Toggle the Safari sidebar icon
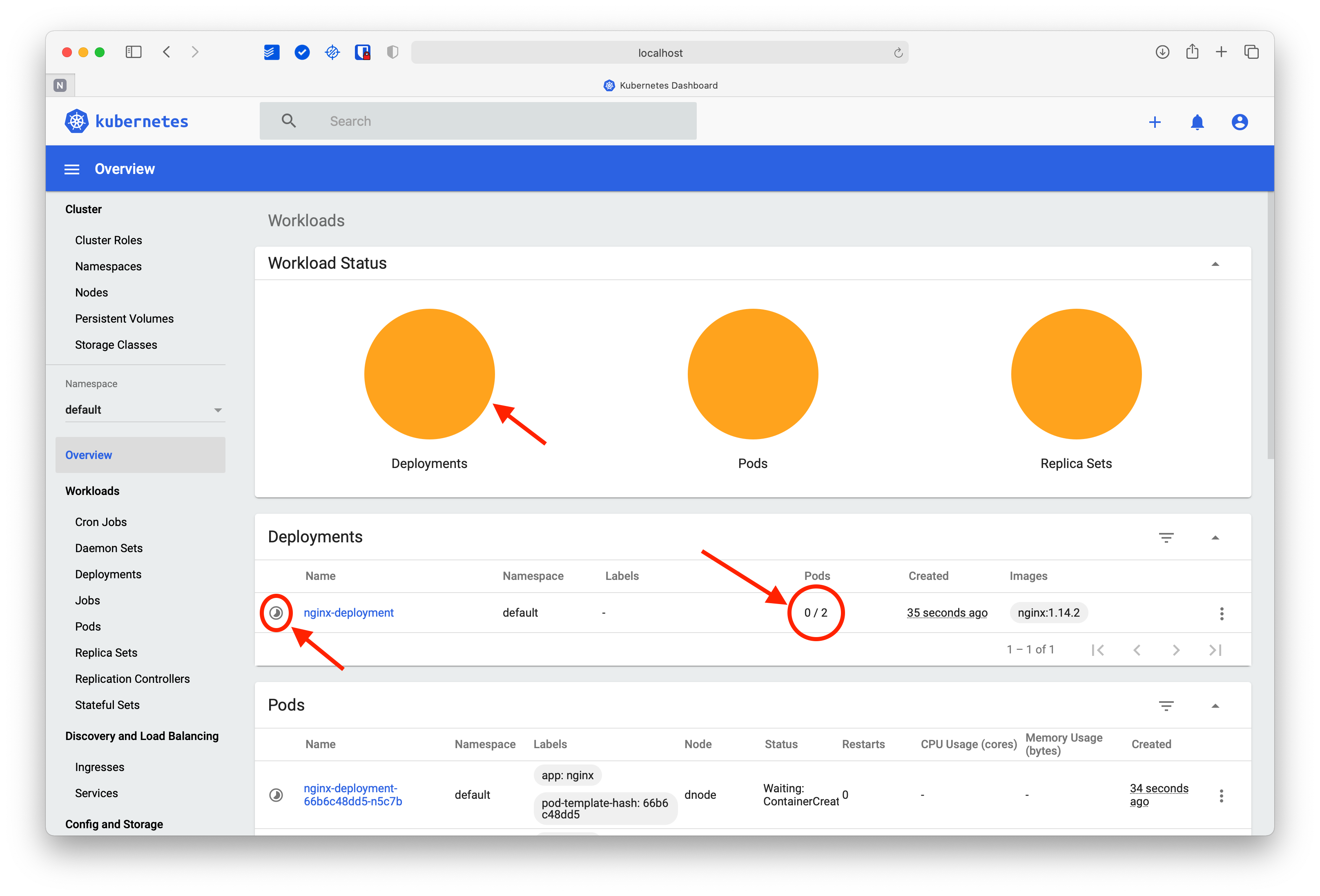The height and width of the screenshot is (896, 1320). coord(134,52)
